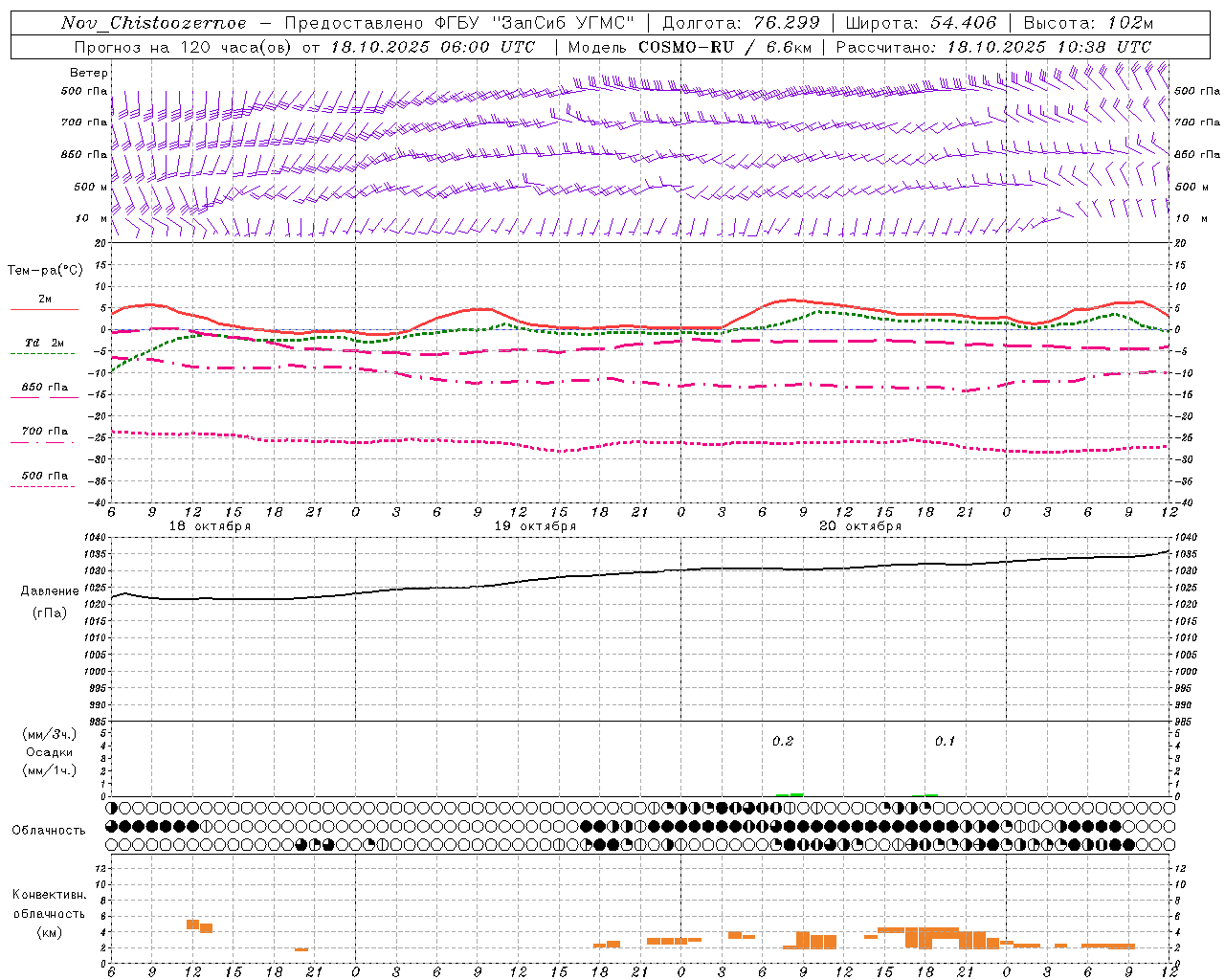Click 850 гПа entry in temperature legend
This screenshot has width=1225, height=980.
tap(45, 388)
